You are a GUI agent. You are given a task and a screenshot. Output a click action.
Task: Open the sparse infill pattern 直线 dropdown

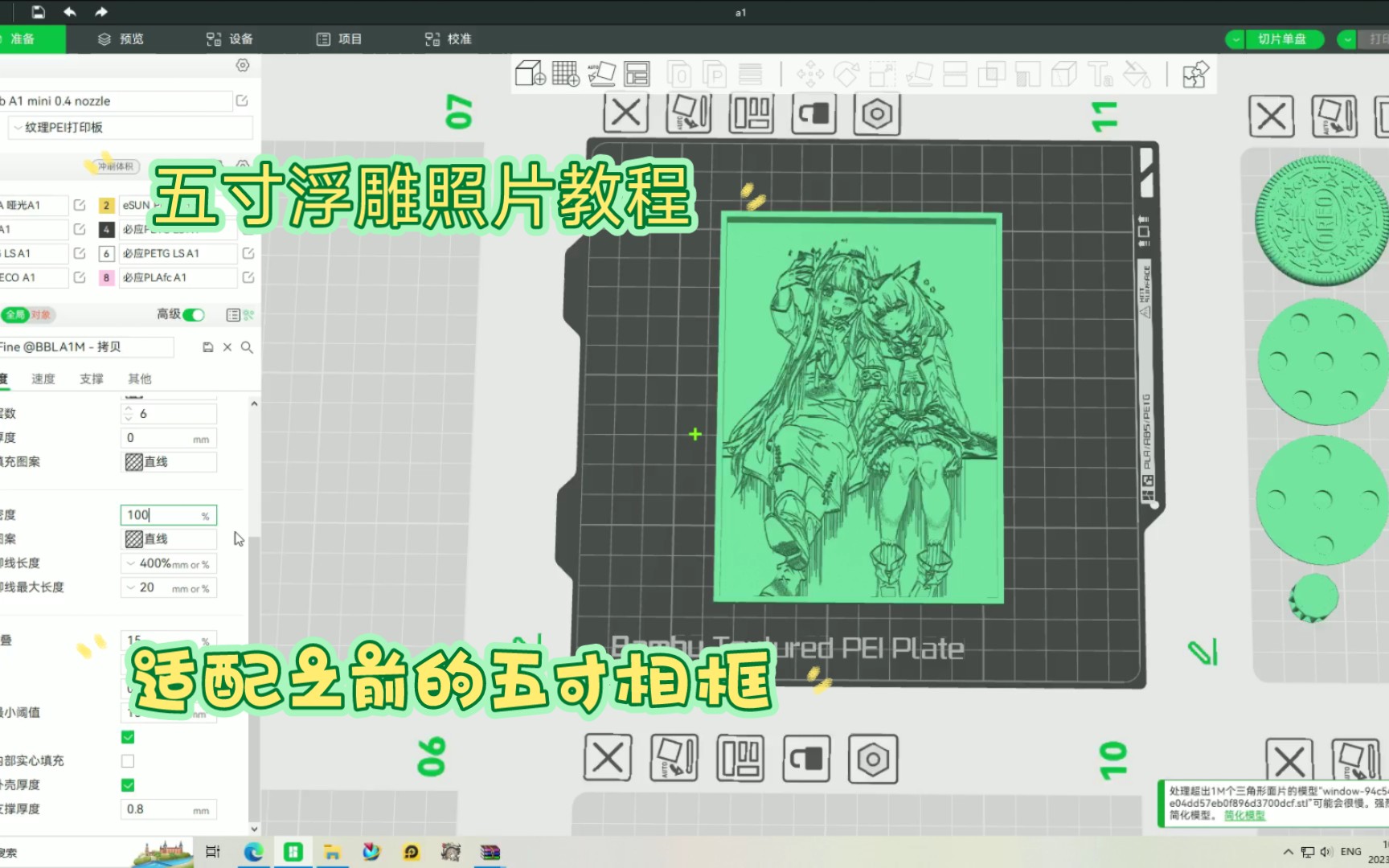tap(169, 539)
